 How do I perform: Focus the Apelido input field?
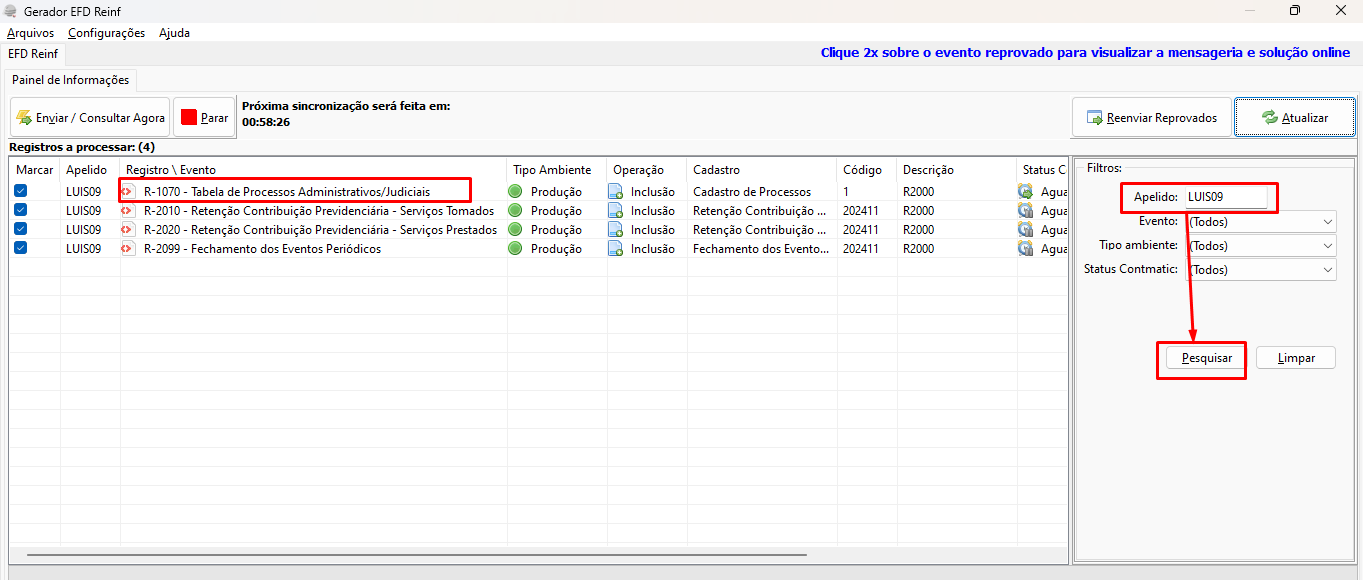coord(1226,197)
